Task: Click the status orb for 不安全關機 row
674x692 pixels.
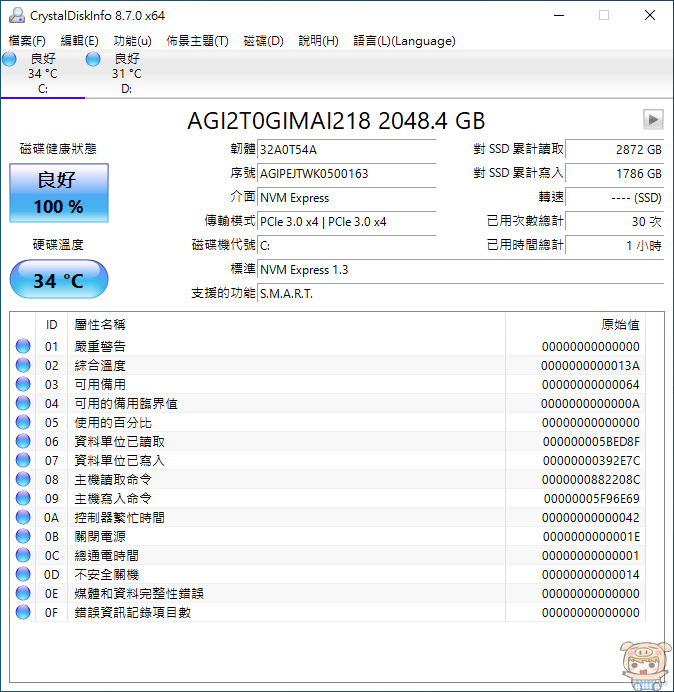Action: (23, 575)
